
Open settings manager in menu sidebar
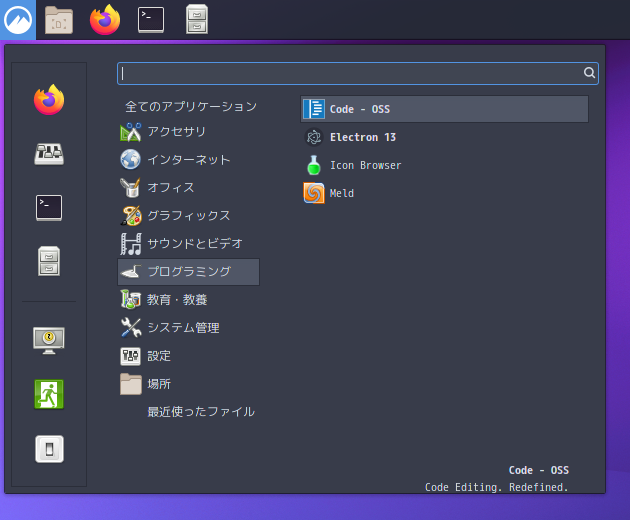[49, 154]
